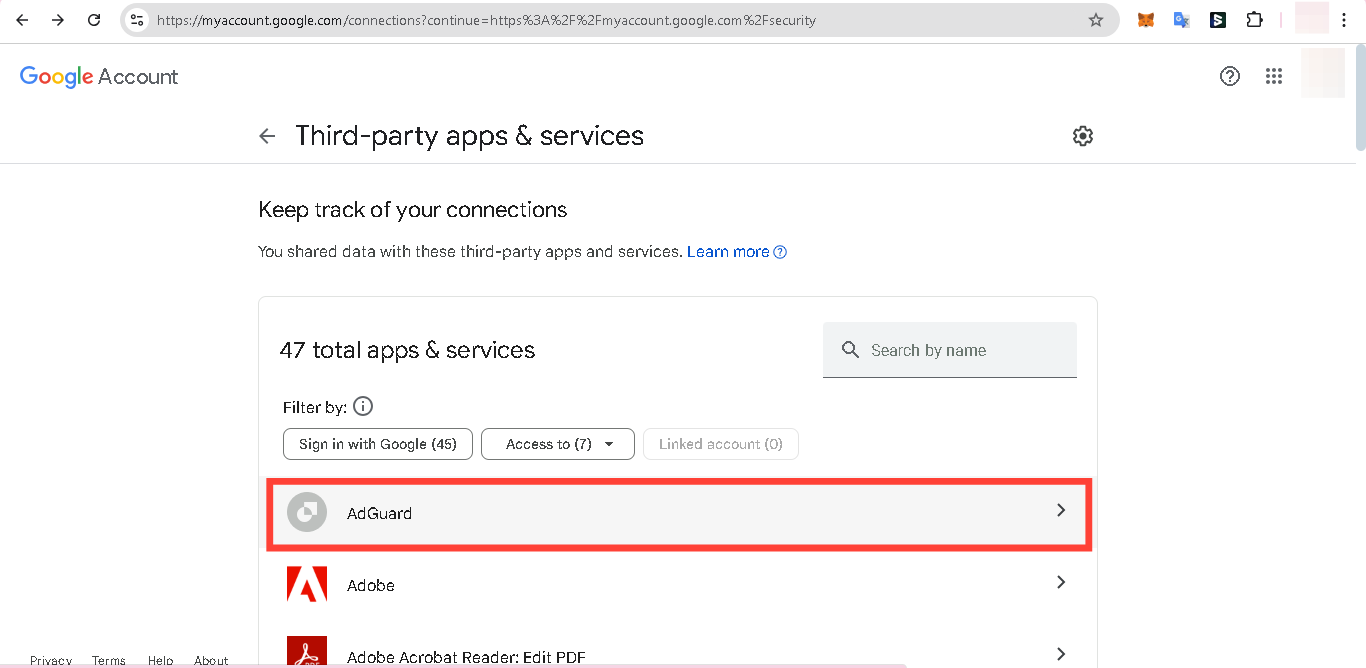This screenshot has width=1366, height=668.
Task: Click the Search by name field
Action: point(950,350)
